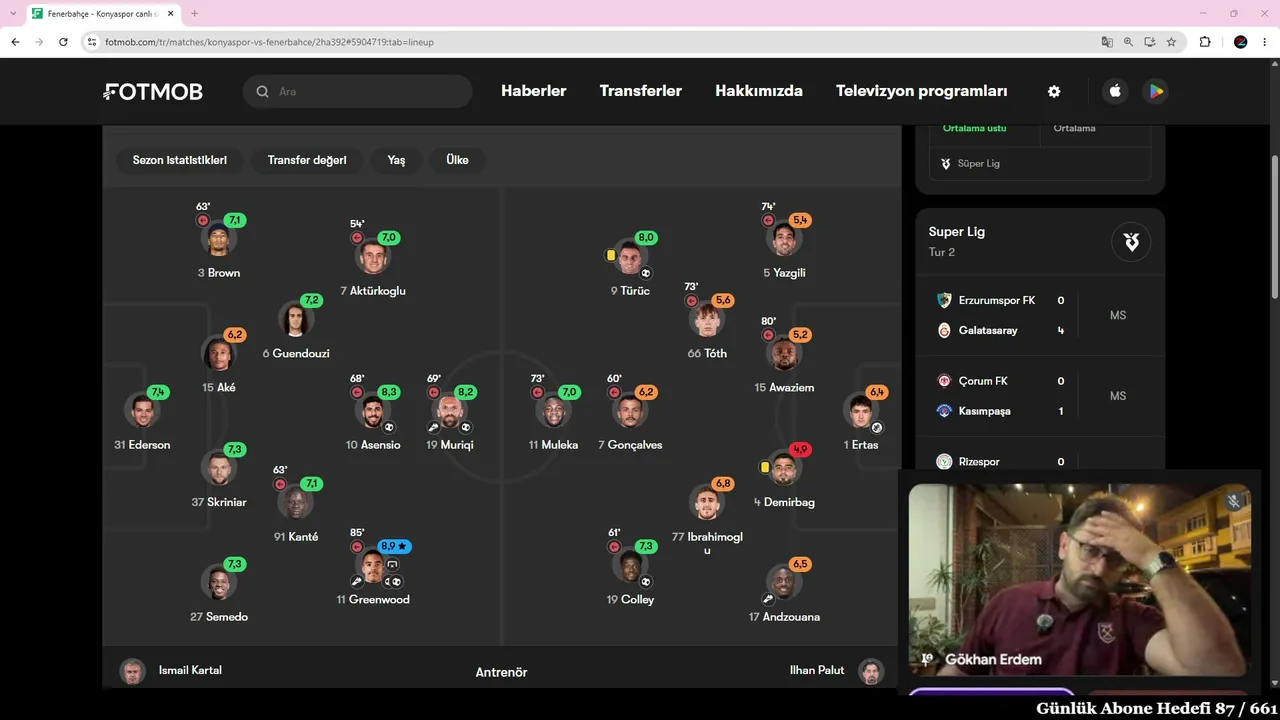Viewport: 1280px width, 720px height.
Task: Open Colley's player photo
Action: (630, 567)
